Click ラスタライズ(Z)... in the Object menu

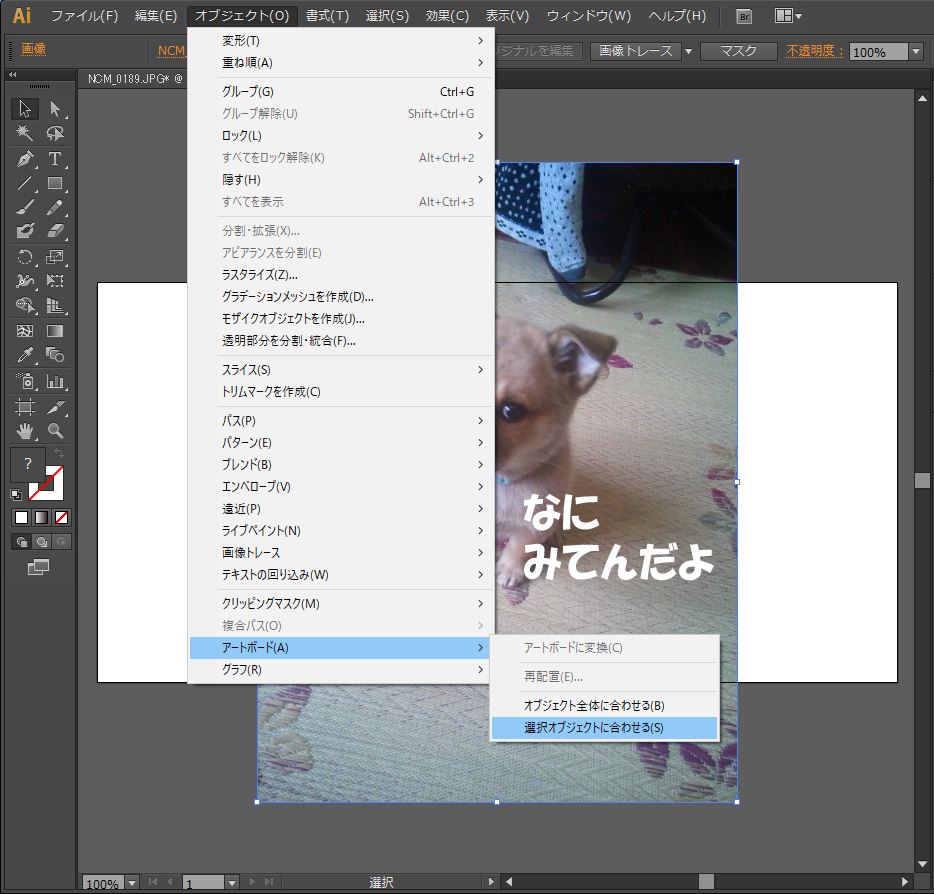(x=260, y=274)
